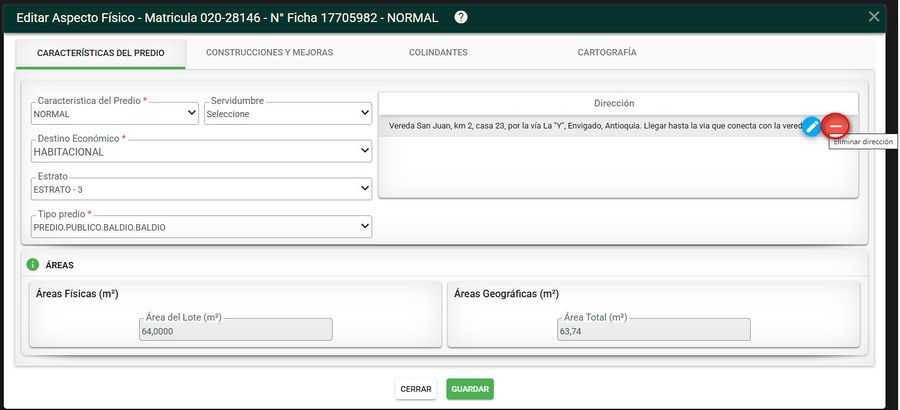This screenshot has width=900, height=410.
Task: Click the green info icon beside ÁREAS
Action: click(33, 265)
